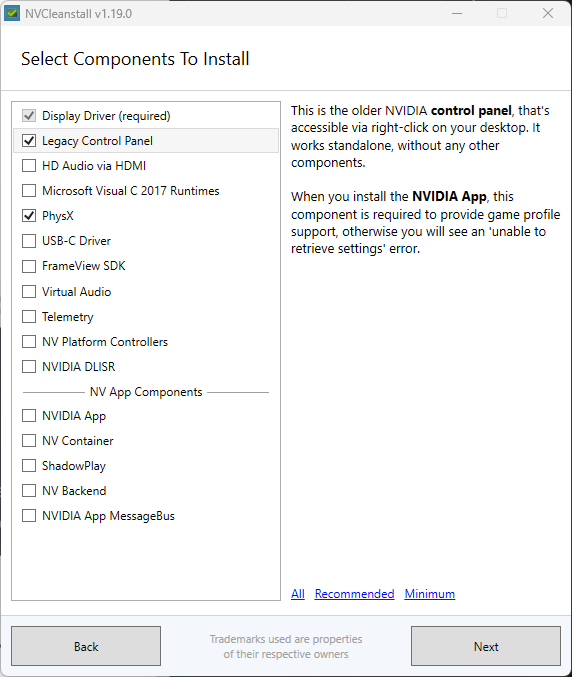This screenshot has width=572, height=677.
Task: Uncheck the Legacy Control Panel checkbox
Action: coord(29,141)
